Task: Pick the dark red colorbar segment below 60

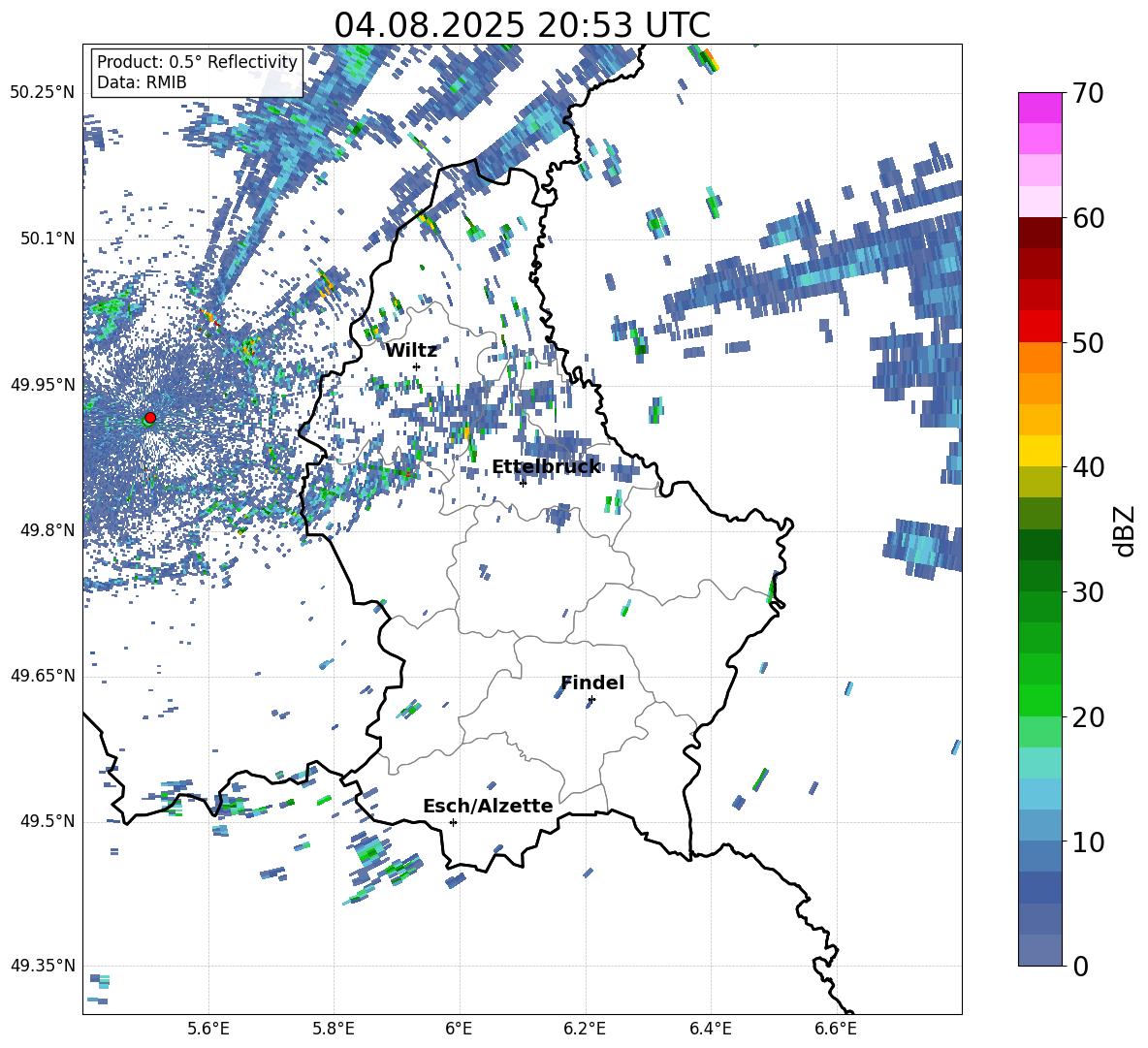Action: click(1039, 234)
